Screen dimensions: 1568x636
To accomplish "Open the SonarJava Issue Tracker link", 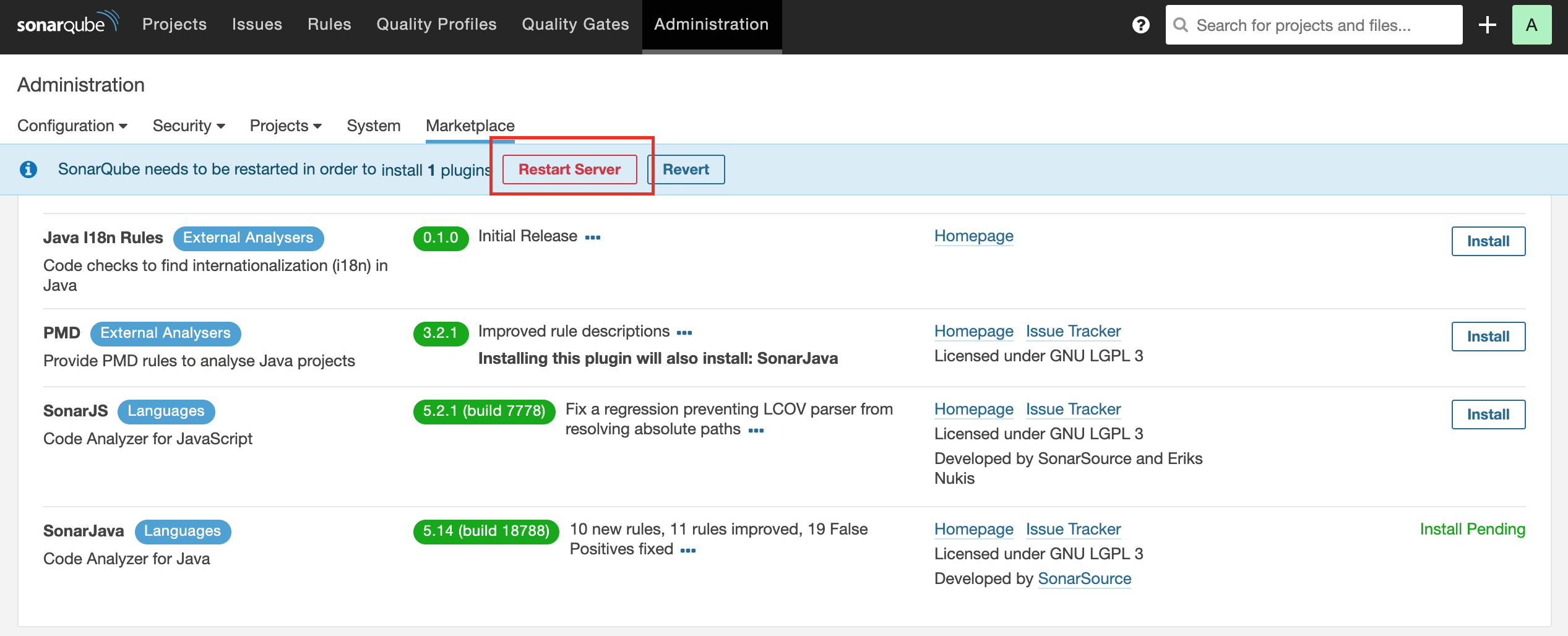I will [x=1074, y=530].
